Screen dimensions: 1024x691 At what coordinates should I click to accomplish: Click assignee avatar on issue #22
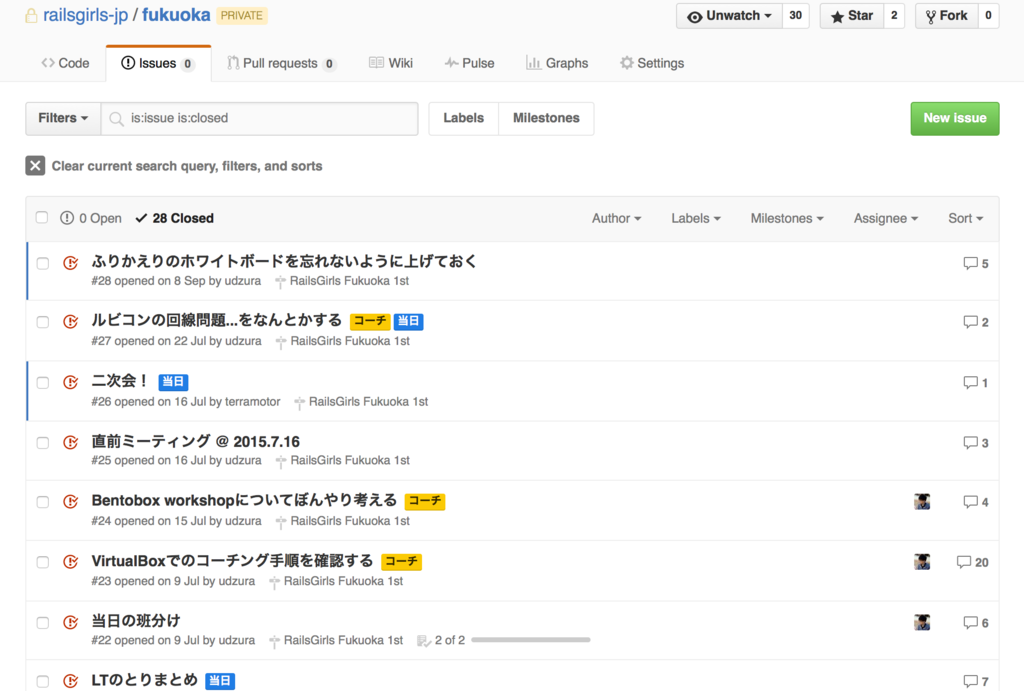tap(922, 622)
